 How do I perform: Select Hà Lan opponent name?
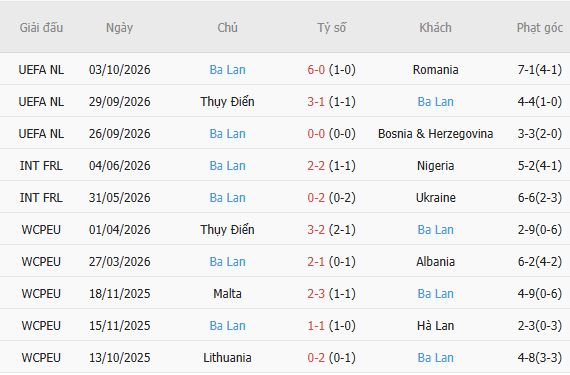(x=435, y=325)
